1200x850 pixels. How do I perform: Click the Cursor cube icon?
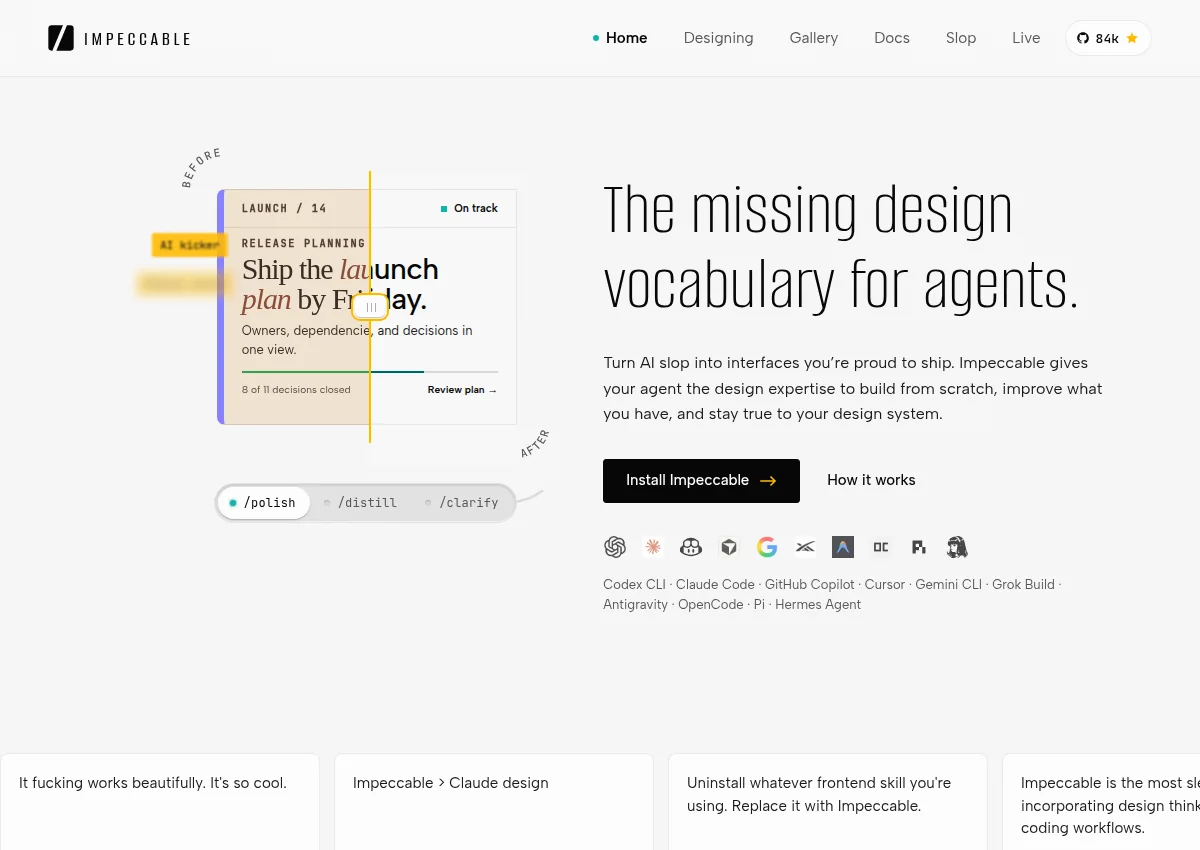729,547
